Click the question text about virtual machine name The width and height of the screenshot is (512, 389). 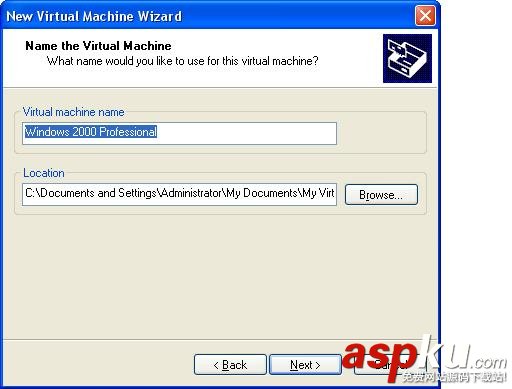(x=183, y=61)
